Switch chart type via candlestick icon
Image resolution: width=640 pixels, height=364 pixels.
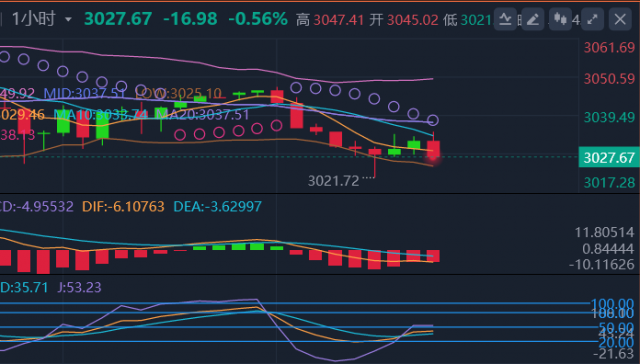coord(560,19)
